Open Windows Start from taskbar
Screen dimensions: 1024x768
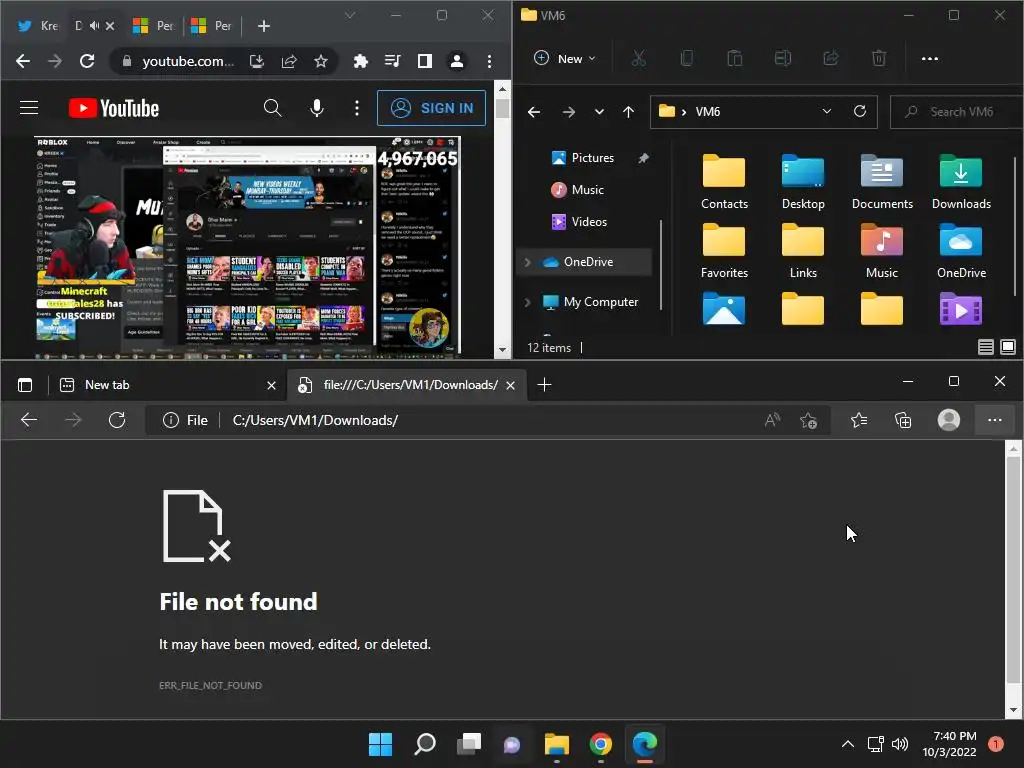point(380,744)
